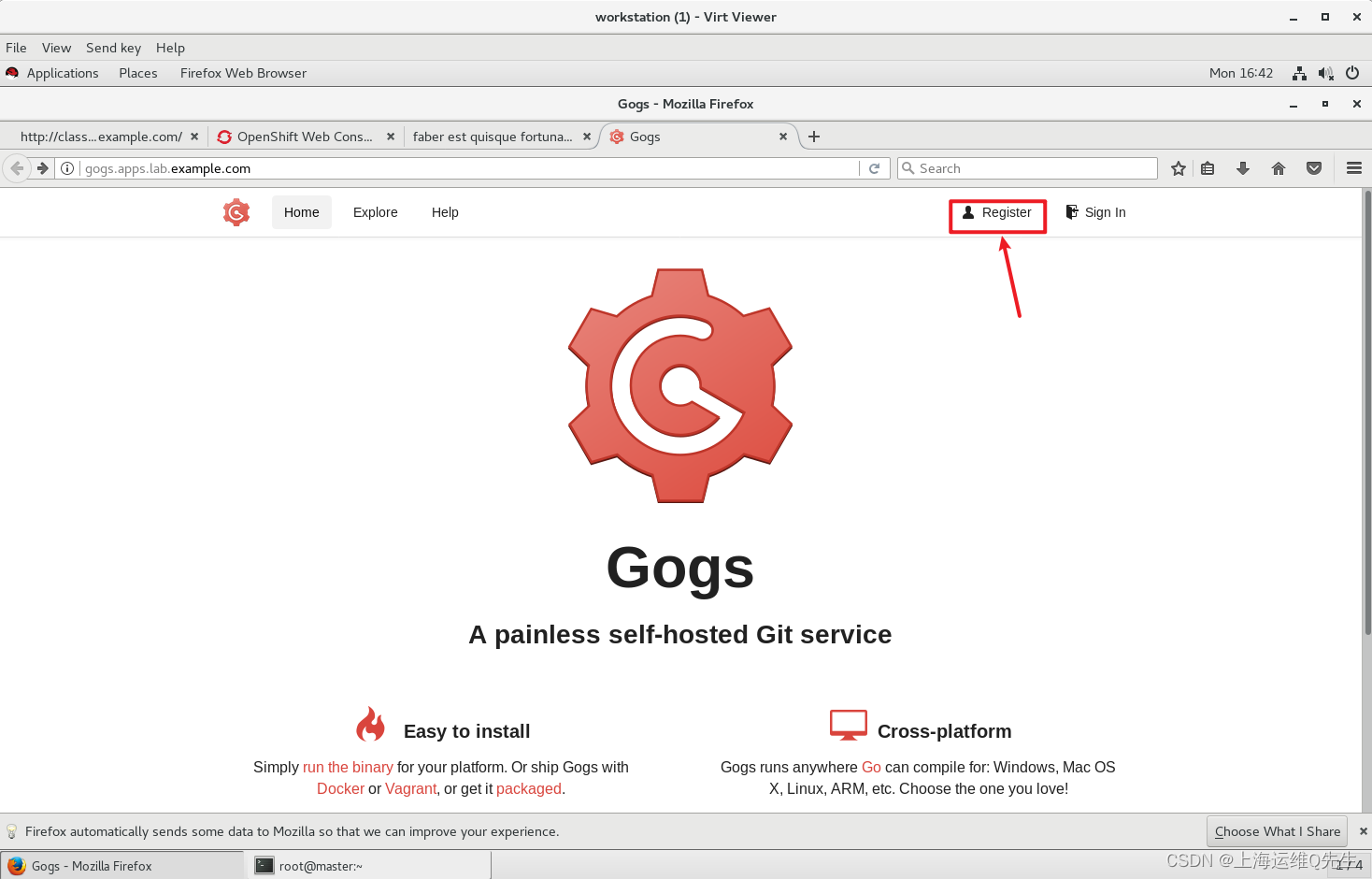Click the Mon 16:42 clock
Viewport: 1372px width, 879px height.
1241,73
